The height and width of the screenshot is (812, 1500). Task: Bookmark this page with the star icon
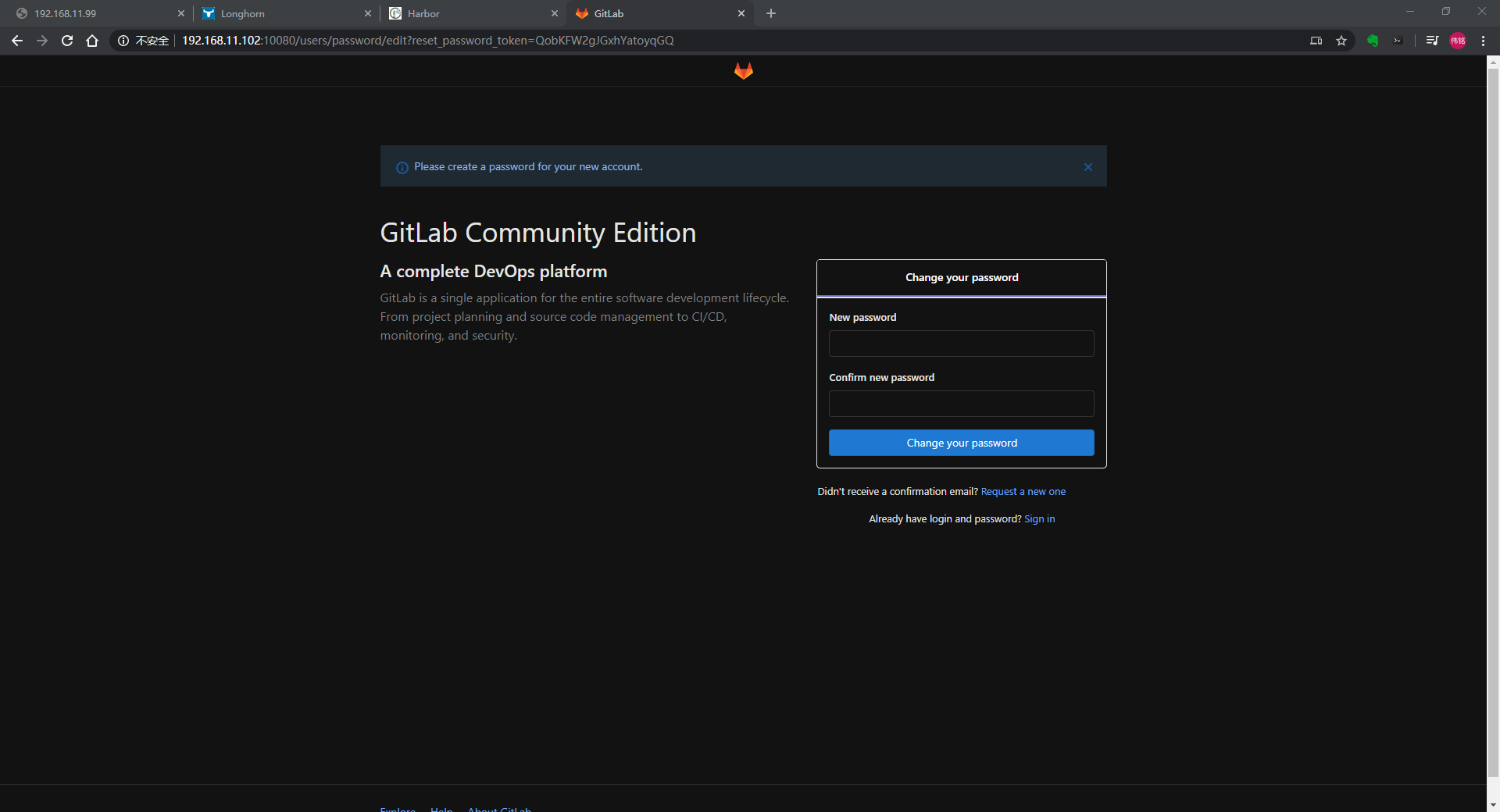tap(1341, 41)
